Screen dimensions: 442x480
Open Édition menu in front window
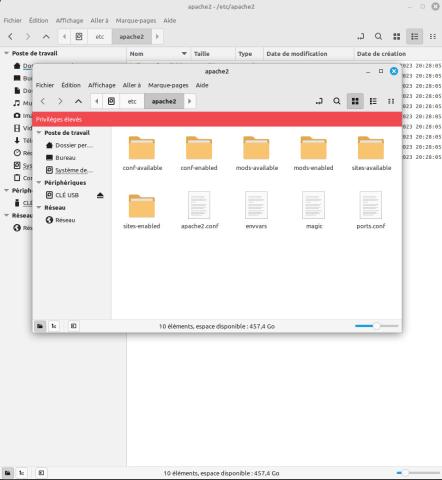pos(71,85)
